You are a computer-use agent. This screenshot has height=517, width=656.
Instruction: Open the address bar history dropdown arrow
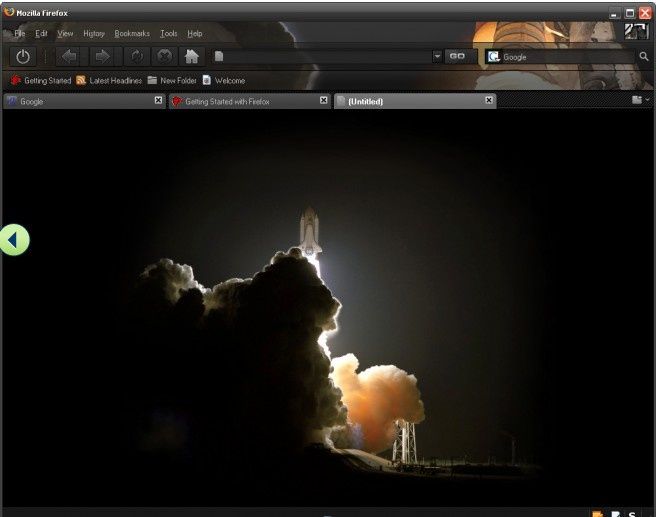[x=437, y=56]
